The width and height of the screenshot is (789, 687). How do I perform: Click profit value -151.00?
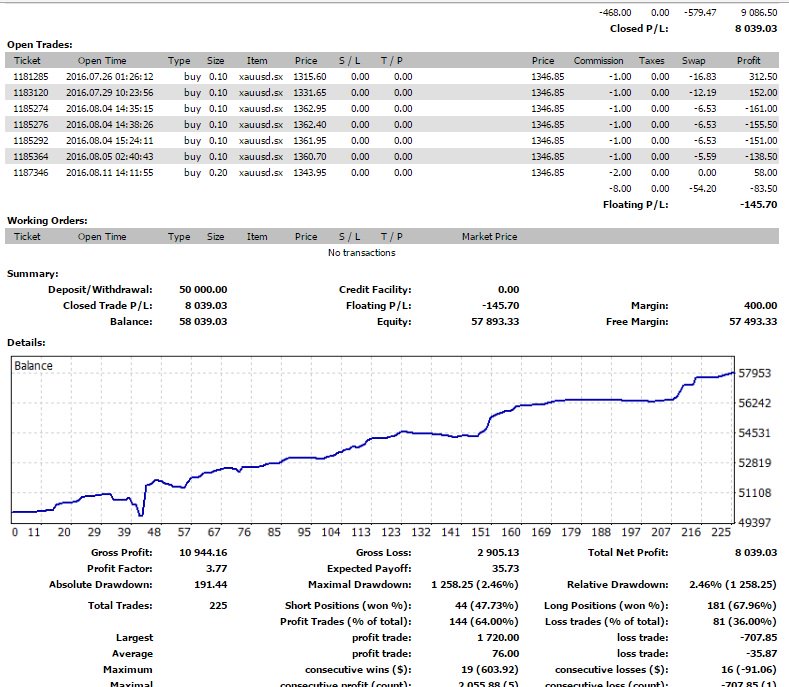[761, 141]
